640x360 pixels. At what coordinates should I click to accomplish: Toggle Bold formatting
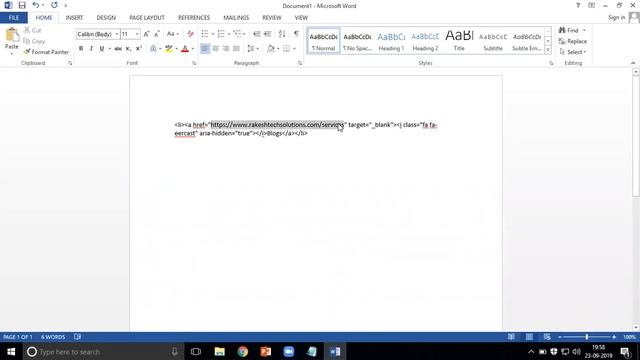[x=81, y=49]
